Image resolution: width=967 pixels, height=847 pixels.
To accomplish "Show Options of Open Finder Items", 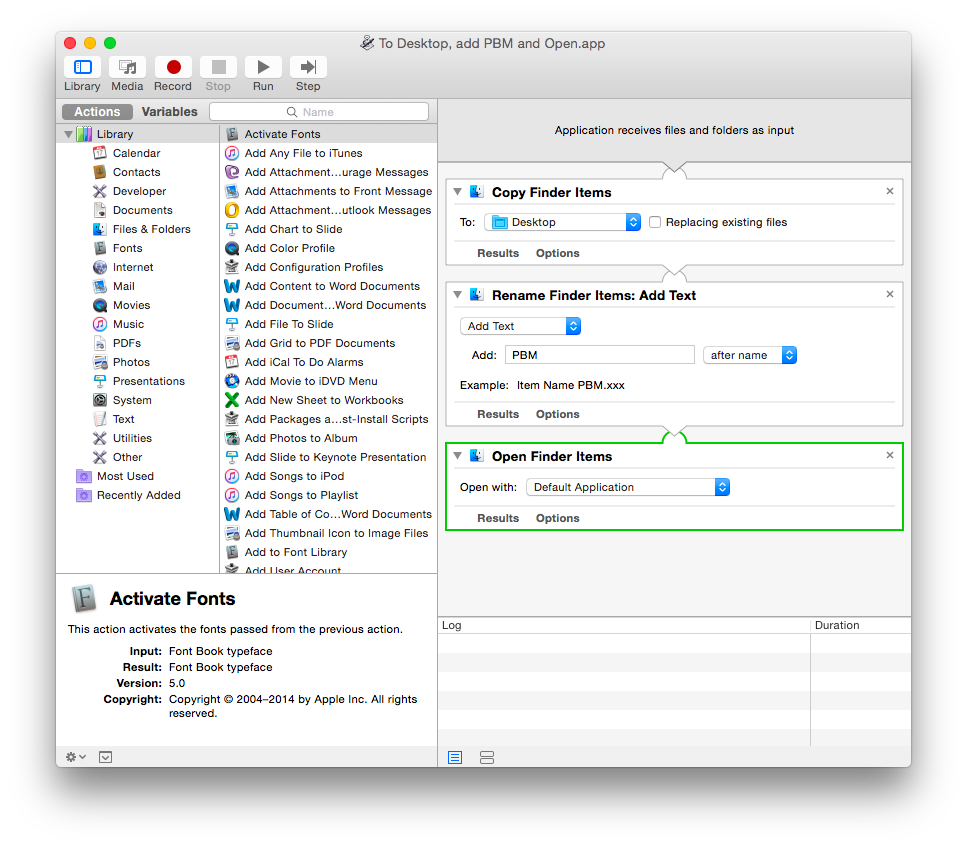I will (x=558, y=518).
